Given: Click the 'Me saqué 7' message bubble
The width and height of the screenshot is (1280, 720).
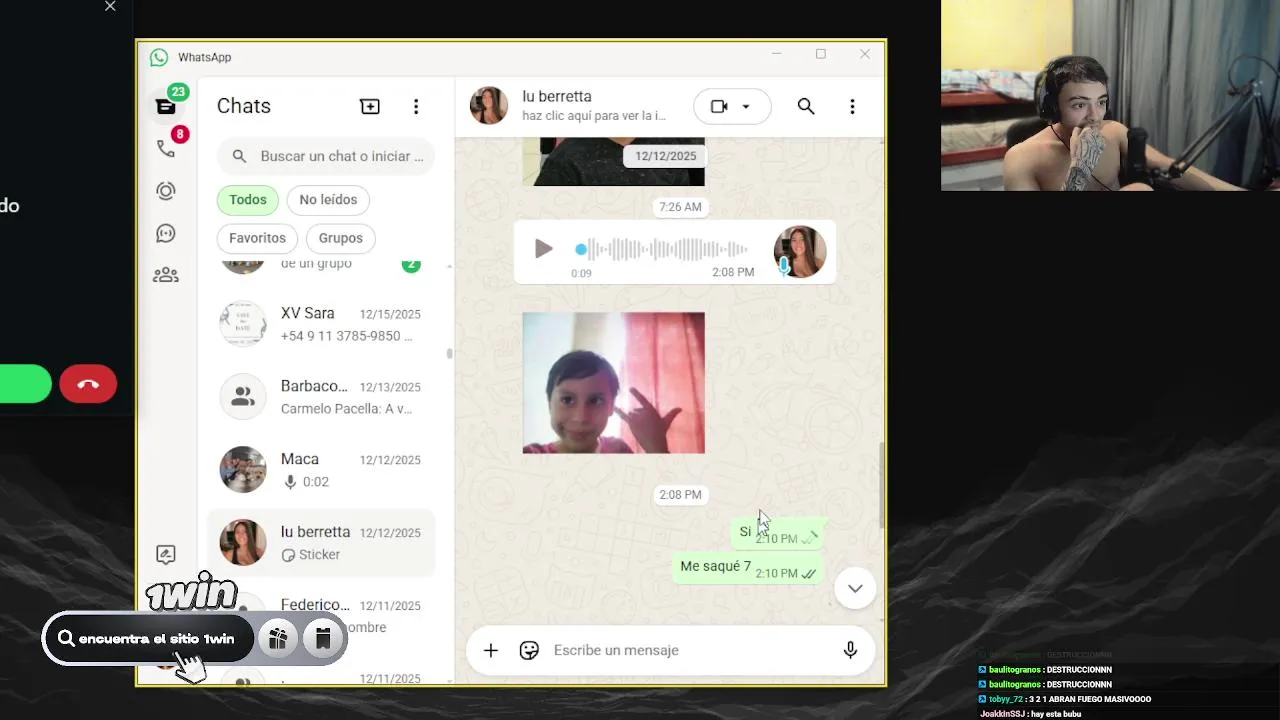Looking at the screenshot, I should [749, 569].
